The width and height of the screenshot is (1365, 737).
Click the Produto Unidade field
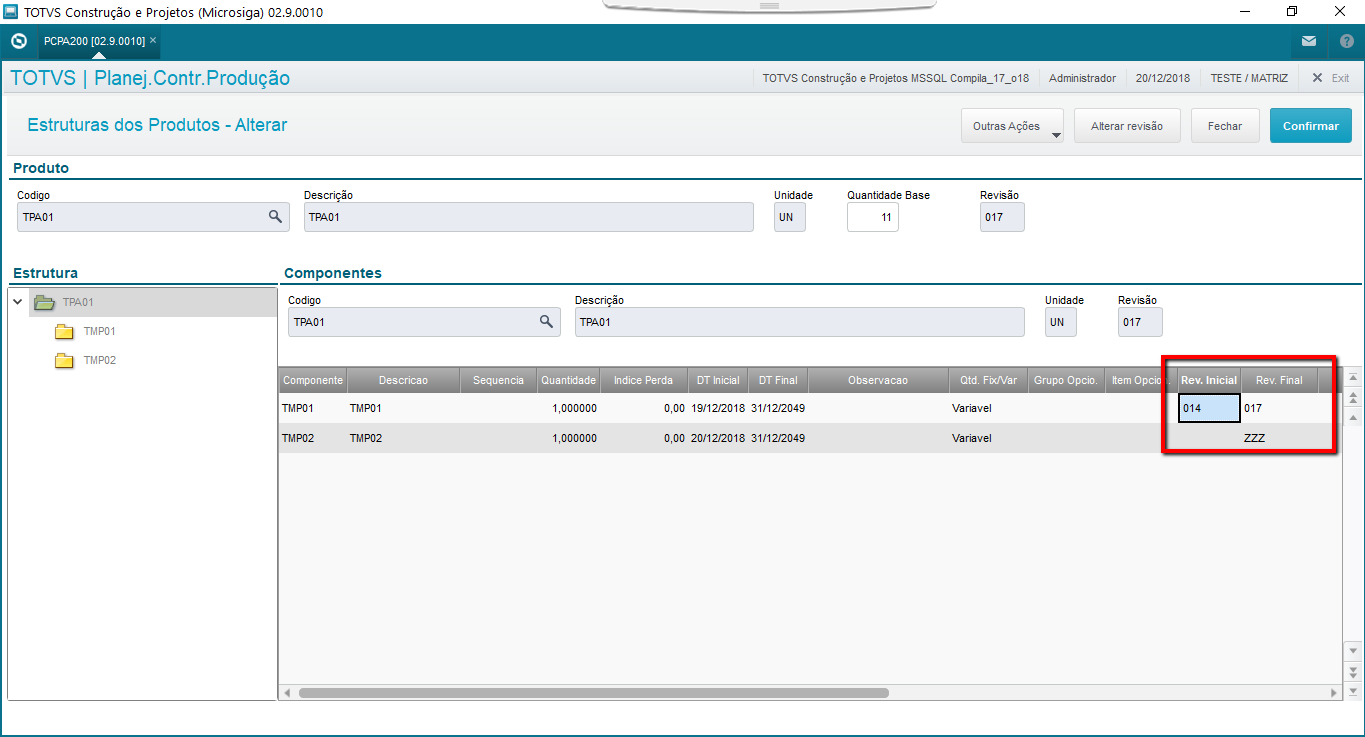click(790, 217)
